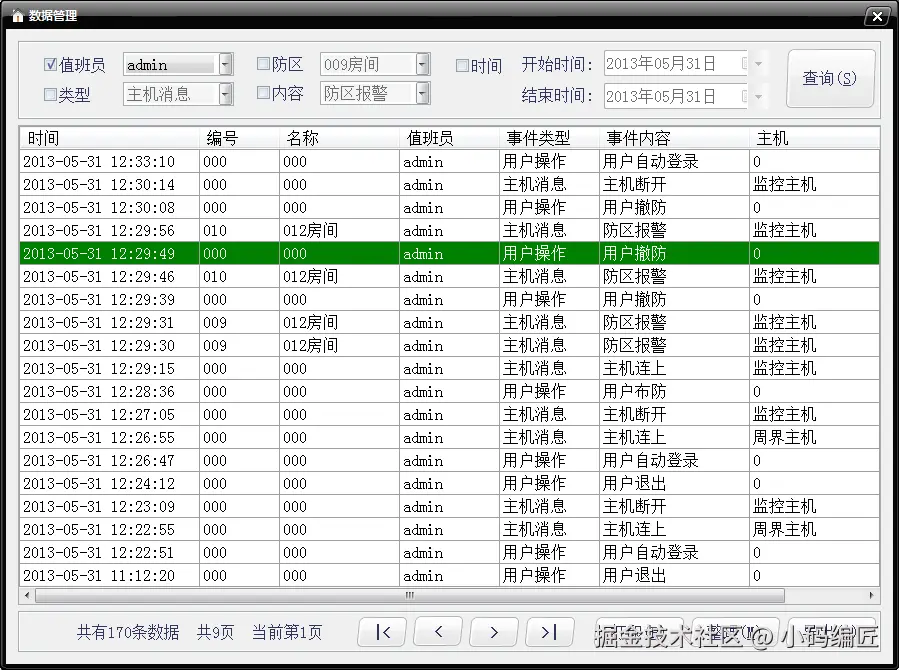
Task: Select the row at 2013-05-31 12:33:10
Action: click(450, 162)
